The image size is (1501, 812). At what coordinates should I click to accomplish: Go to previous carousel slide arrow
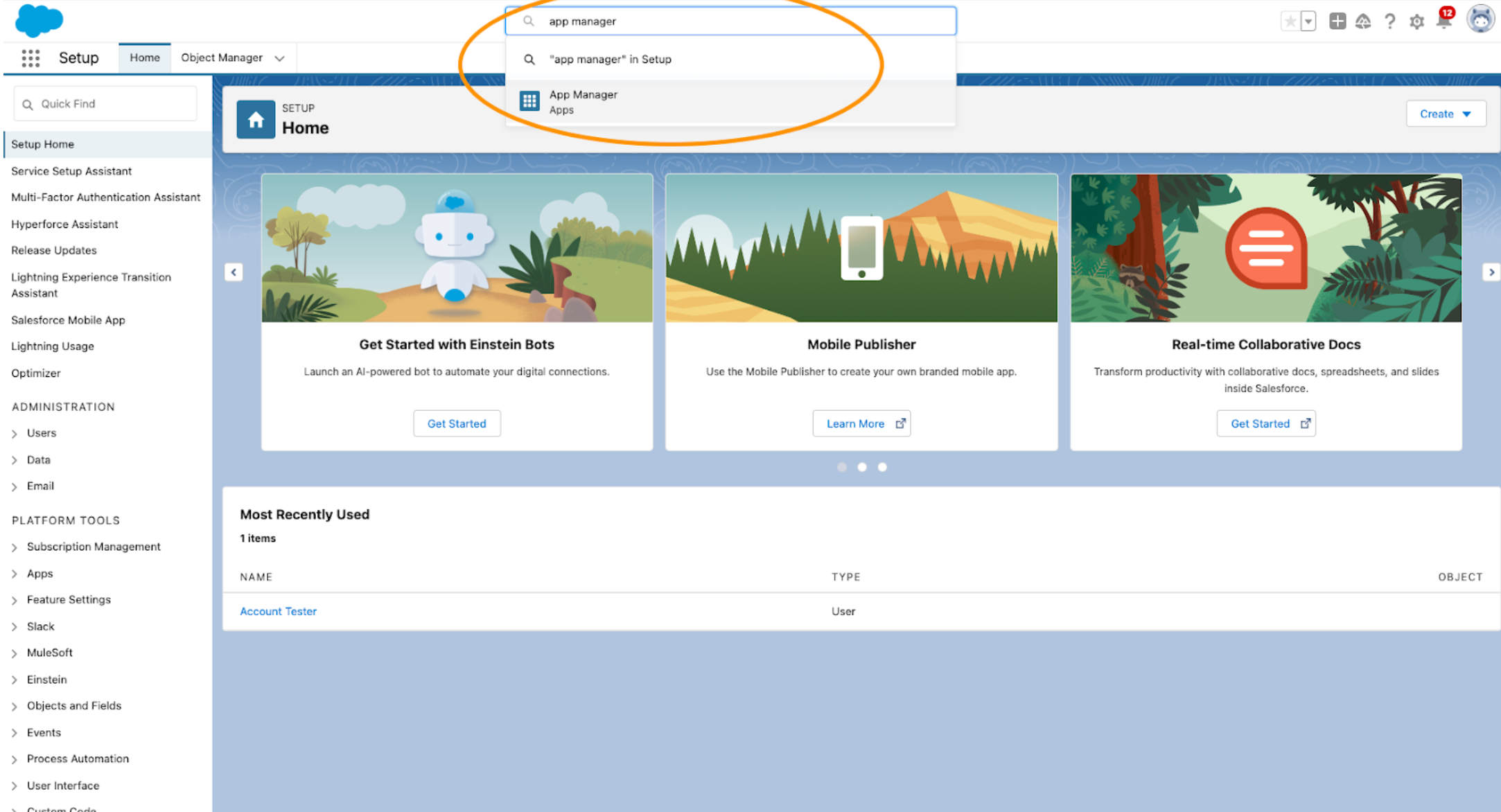pyautogui.click(x=234, y=272)
